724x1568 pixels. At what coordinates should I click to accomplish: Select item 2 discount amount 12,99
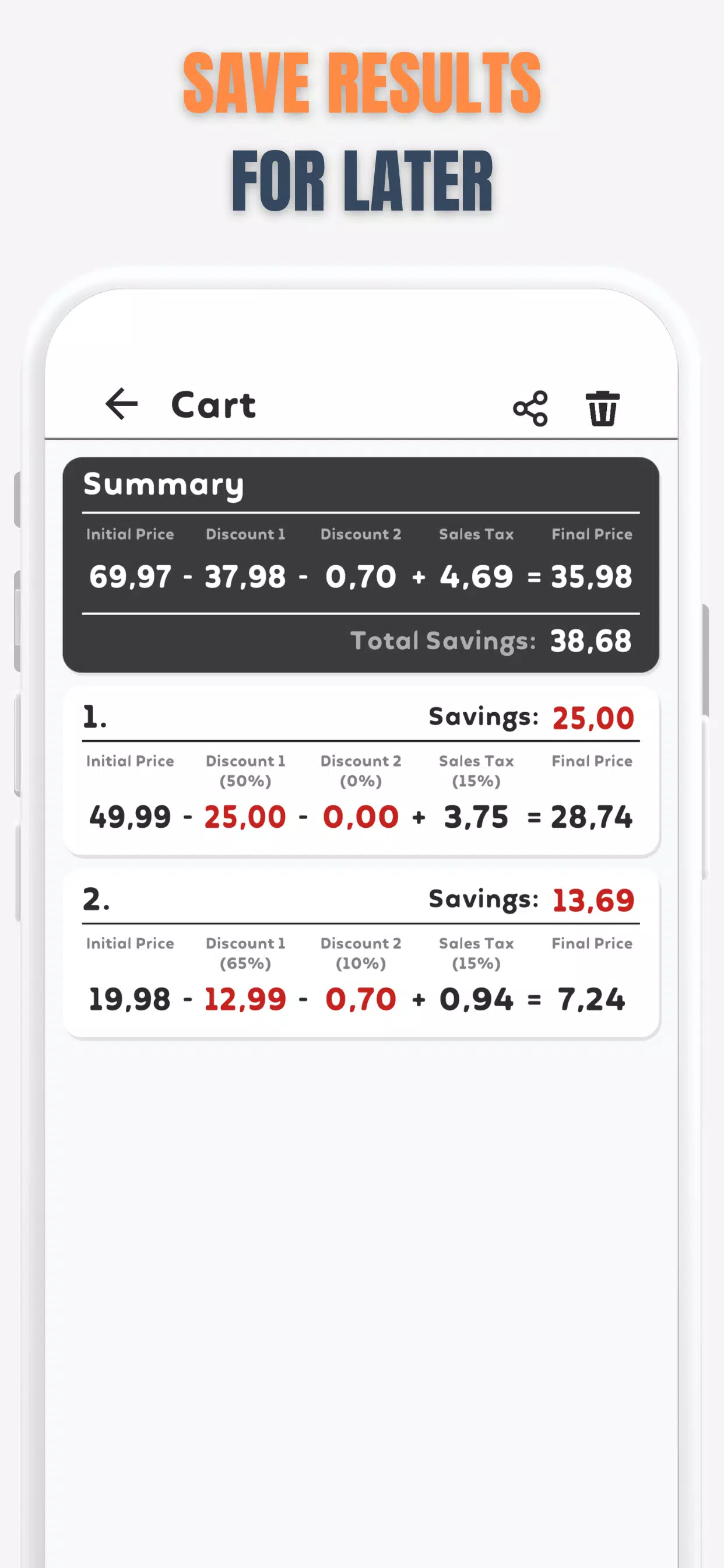pos(245,999)
